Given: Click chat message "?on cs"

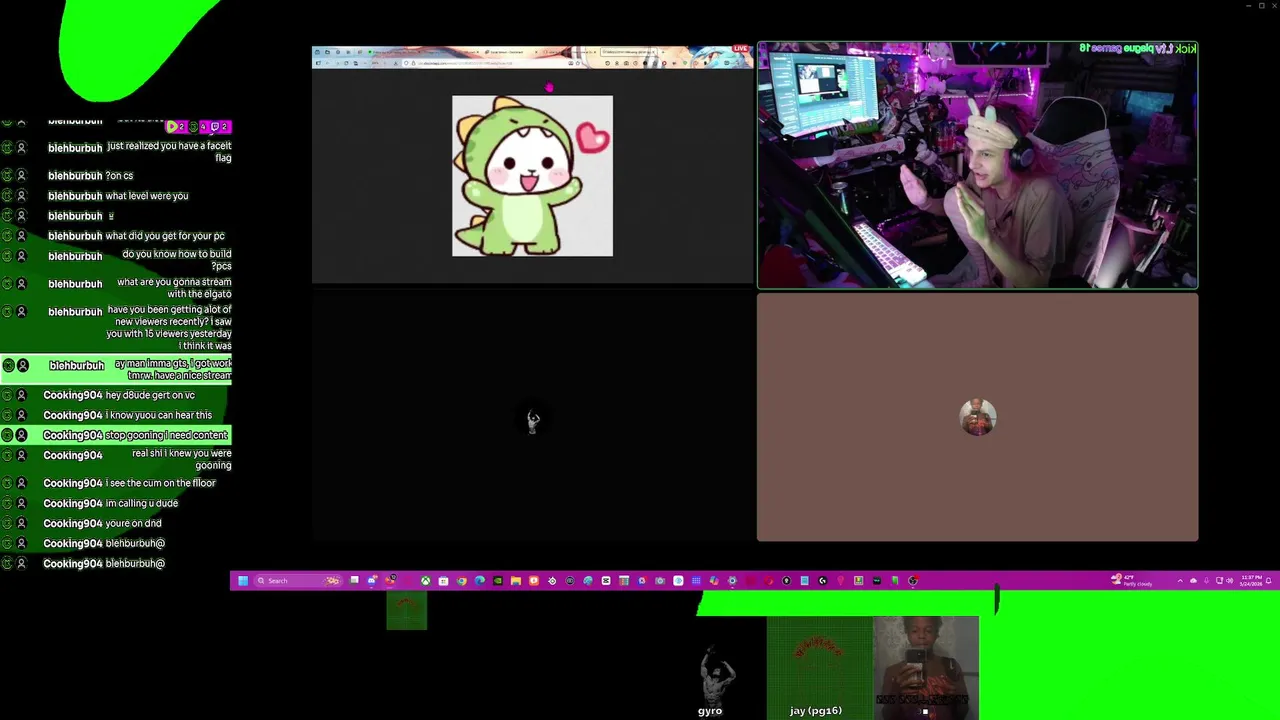Looking at the screenshot, I should tap(119, 176).
